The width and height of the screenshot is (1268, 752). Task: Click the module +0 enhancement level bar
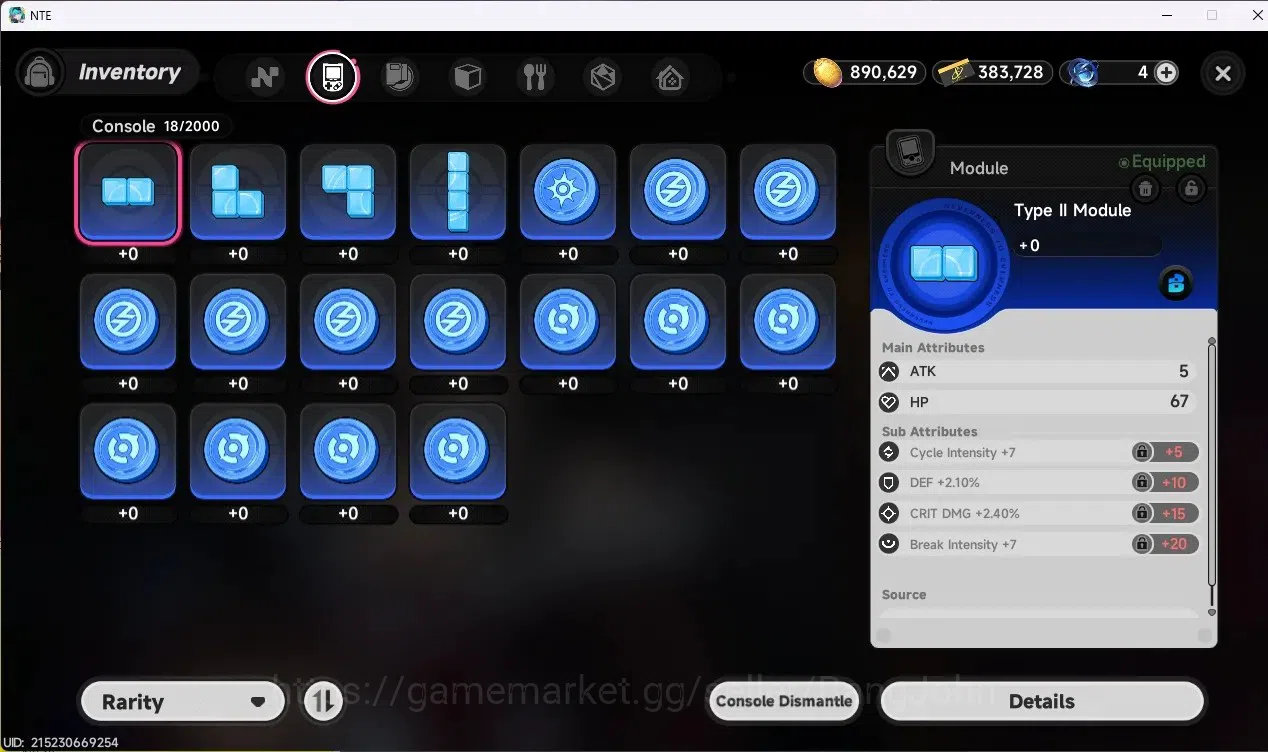point(1088,245)
